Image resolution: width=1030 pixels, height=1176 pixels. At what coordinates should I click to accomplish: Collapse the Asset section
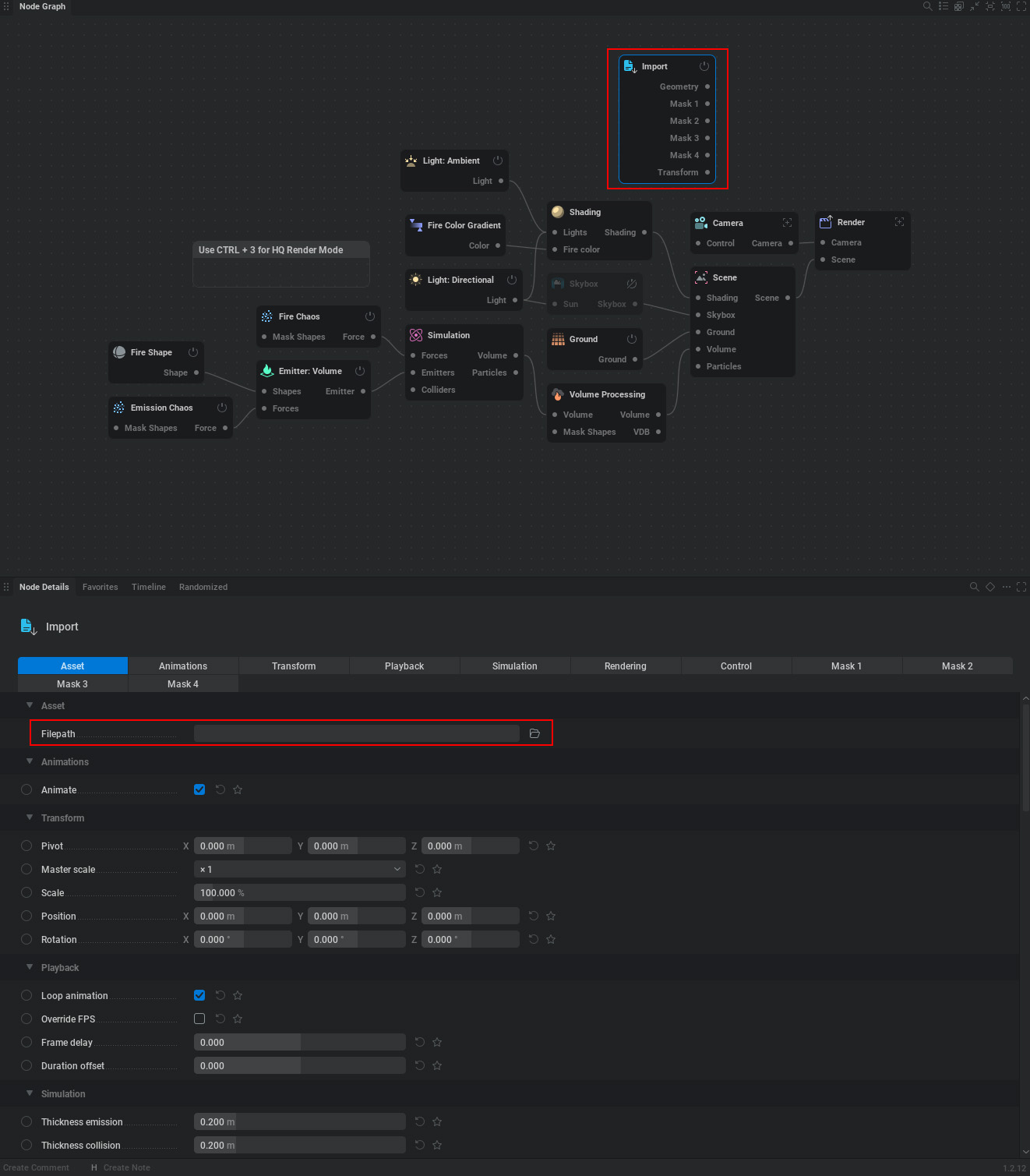(30, 705)
